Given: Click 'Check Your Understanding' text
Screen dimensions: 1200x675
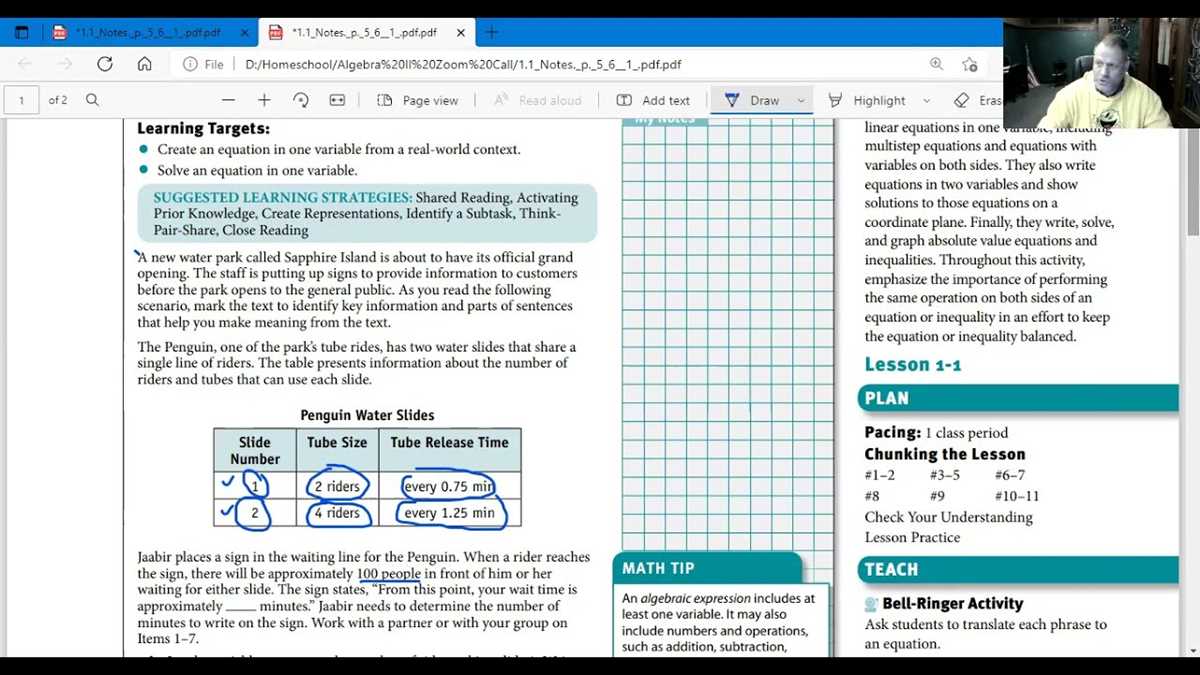Looking at the screenshot, I should 949,517.
